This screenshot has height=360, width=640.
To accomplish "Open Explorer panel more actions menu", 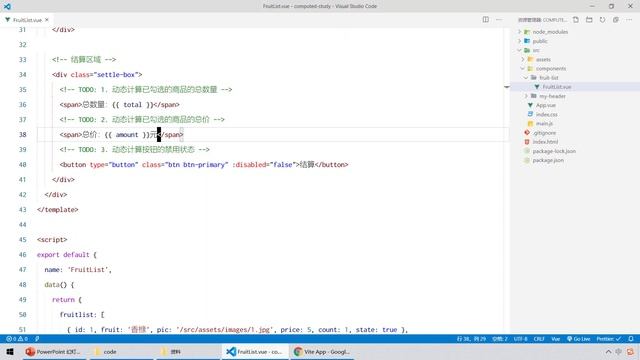I will click(629, 20).
